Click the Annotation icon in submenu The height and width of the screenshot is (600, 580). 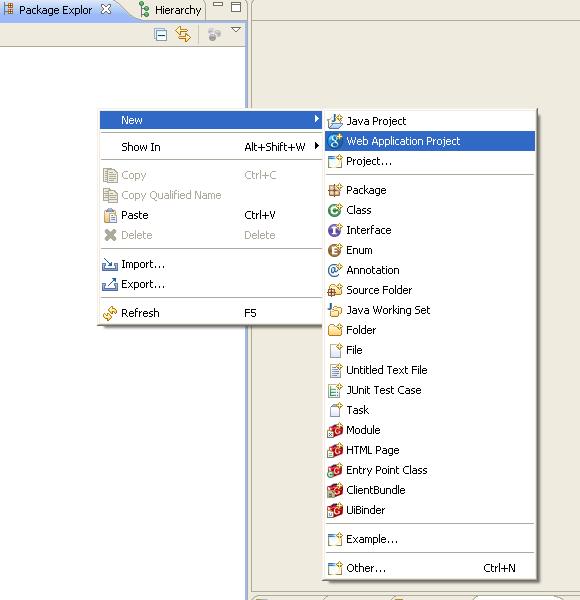pos(335,270)
